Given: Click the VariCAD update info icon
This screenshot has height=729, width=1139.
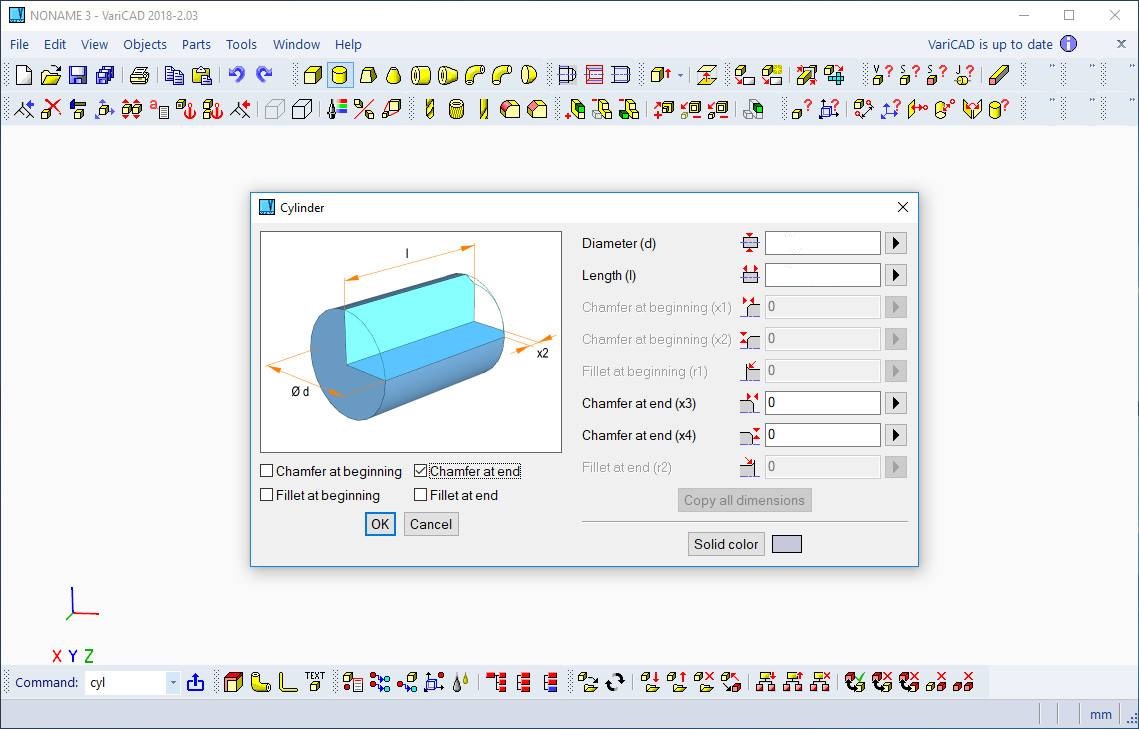Looking at the screenshot, I should [1069, 44].
